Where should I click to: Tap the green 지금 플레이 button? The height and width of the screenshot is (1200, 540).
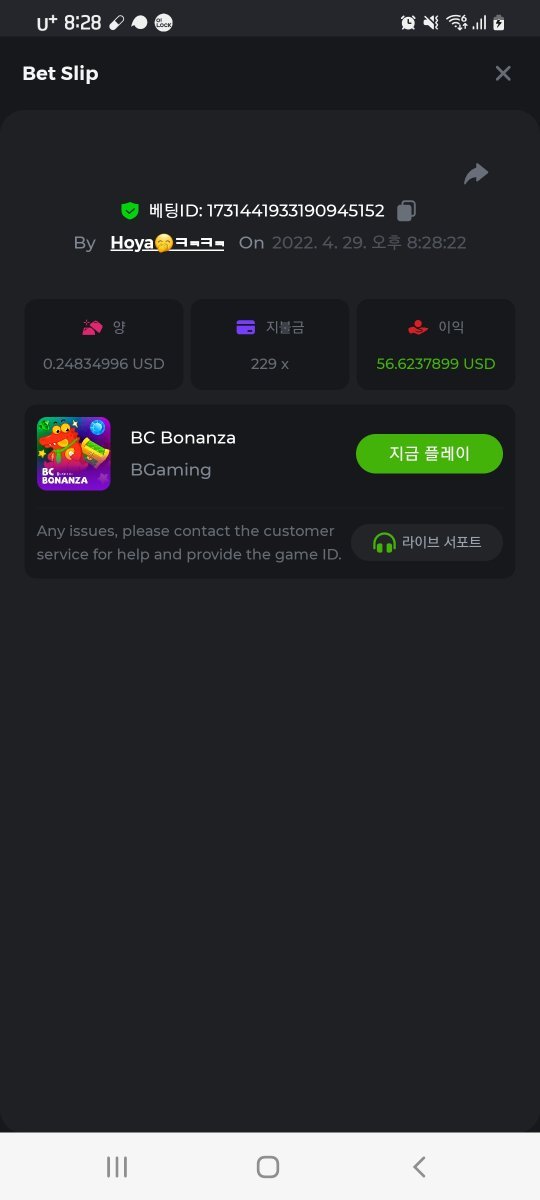coord(429,453)
